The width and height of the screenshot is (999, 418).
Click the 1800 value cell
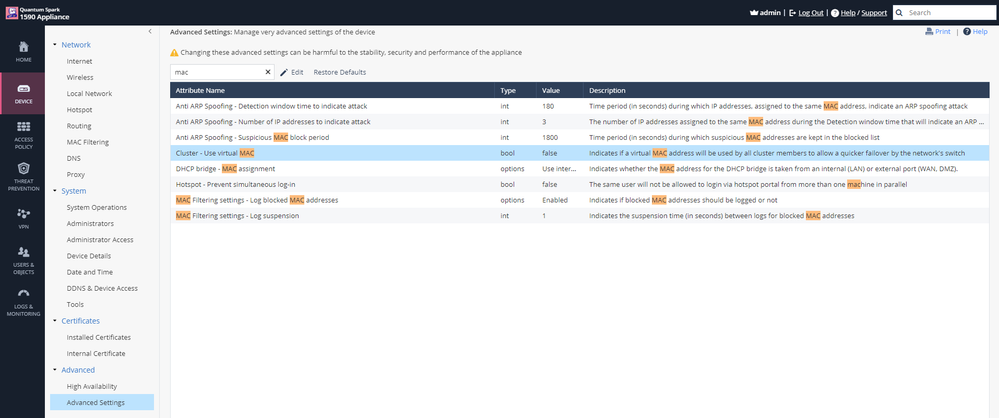point(559,138)
